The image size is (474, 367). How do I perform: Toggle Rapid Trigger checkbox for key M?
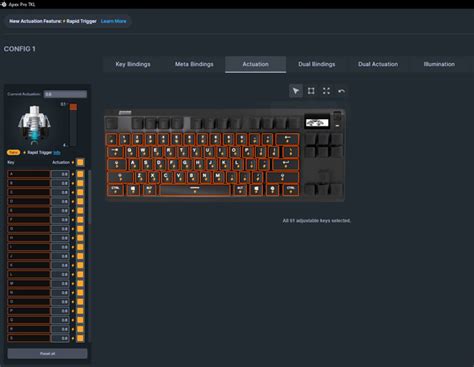(x=80, y=283)
